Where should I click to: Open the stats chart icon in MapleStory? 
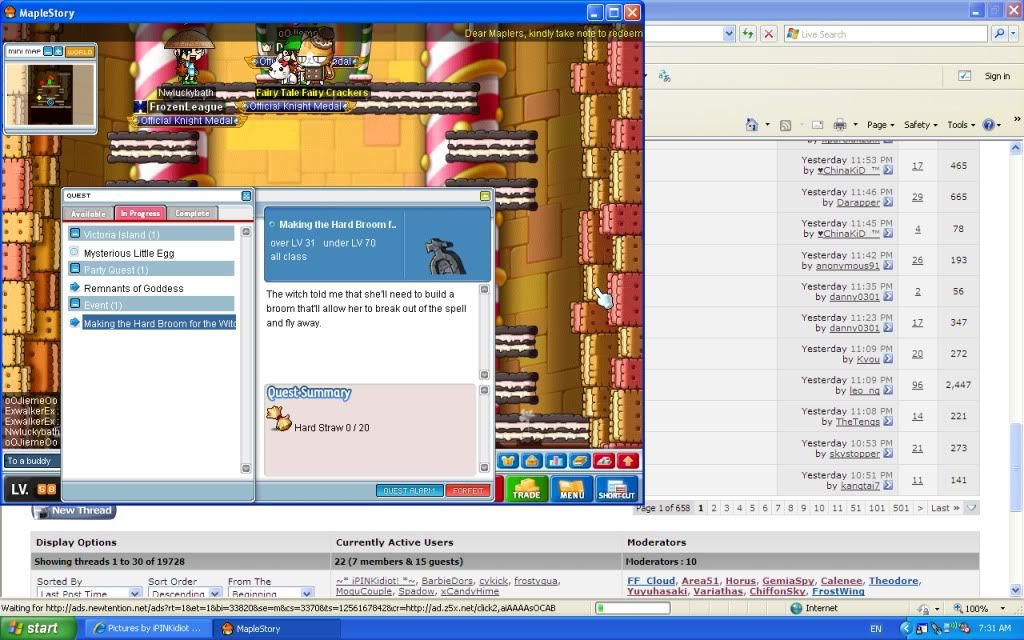click(556, 461)
